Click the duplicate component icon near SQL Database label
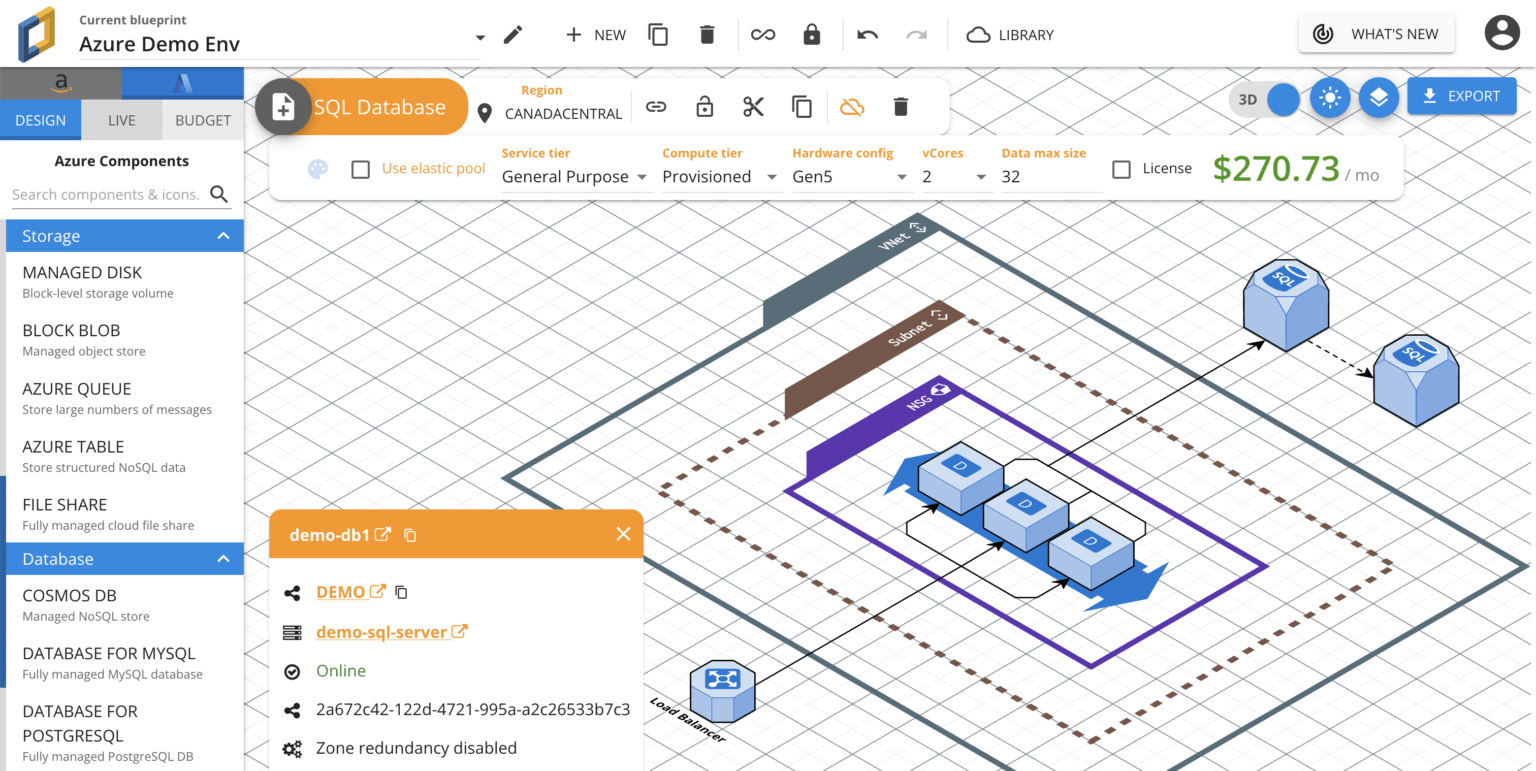 tap(800, 106)
